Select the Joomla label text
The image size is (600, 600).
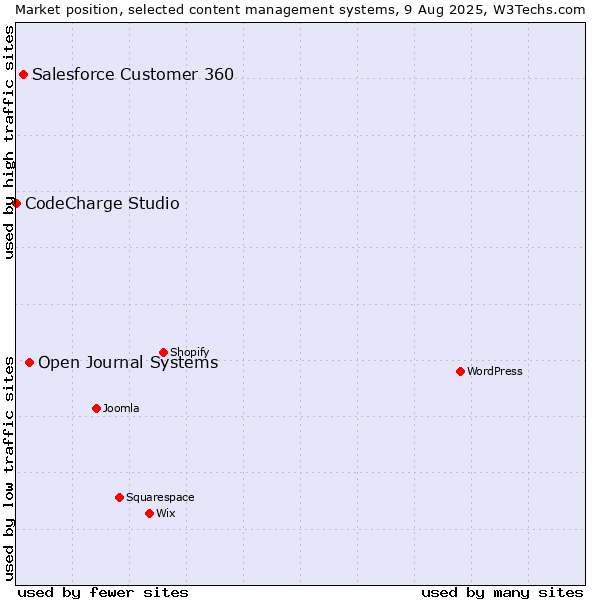(x=121, y=408)
